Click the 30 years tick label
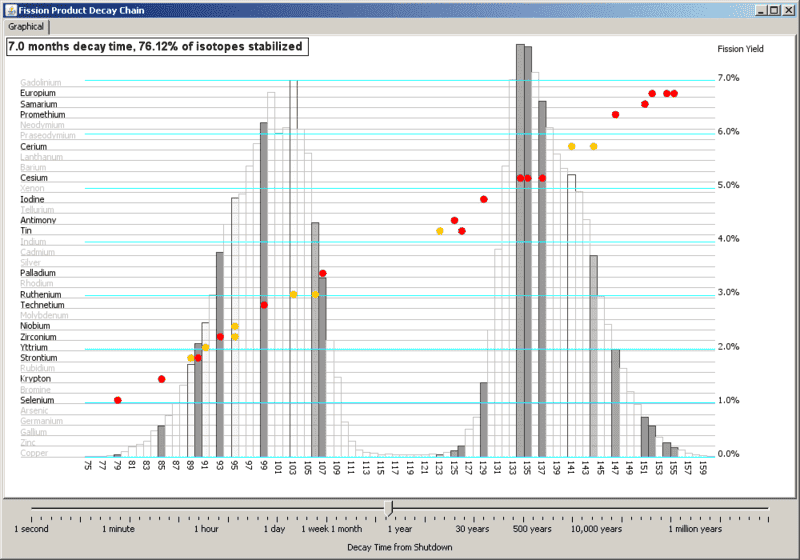The width and height of the screenshot is (800, 560). coord(472,529)
